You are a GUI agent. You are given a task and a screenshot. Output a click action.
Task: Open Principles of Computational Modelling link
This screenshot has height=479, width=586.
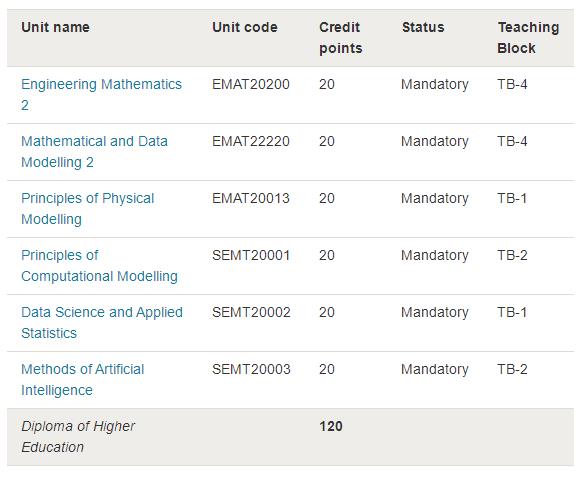[99, 266]
